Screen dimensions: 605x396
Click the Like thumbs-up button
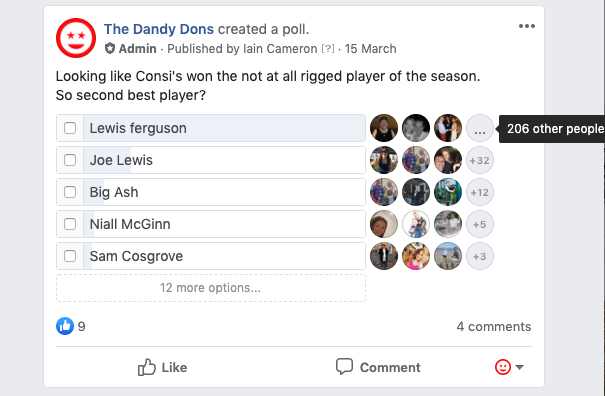162,367
